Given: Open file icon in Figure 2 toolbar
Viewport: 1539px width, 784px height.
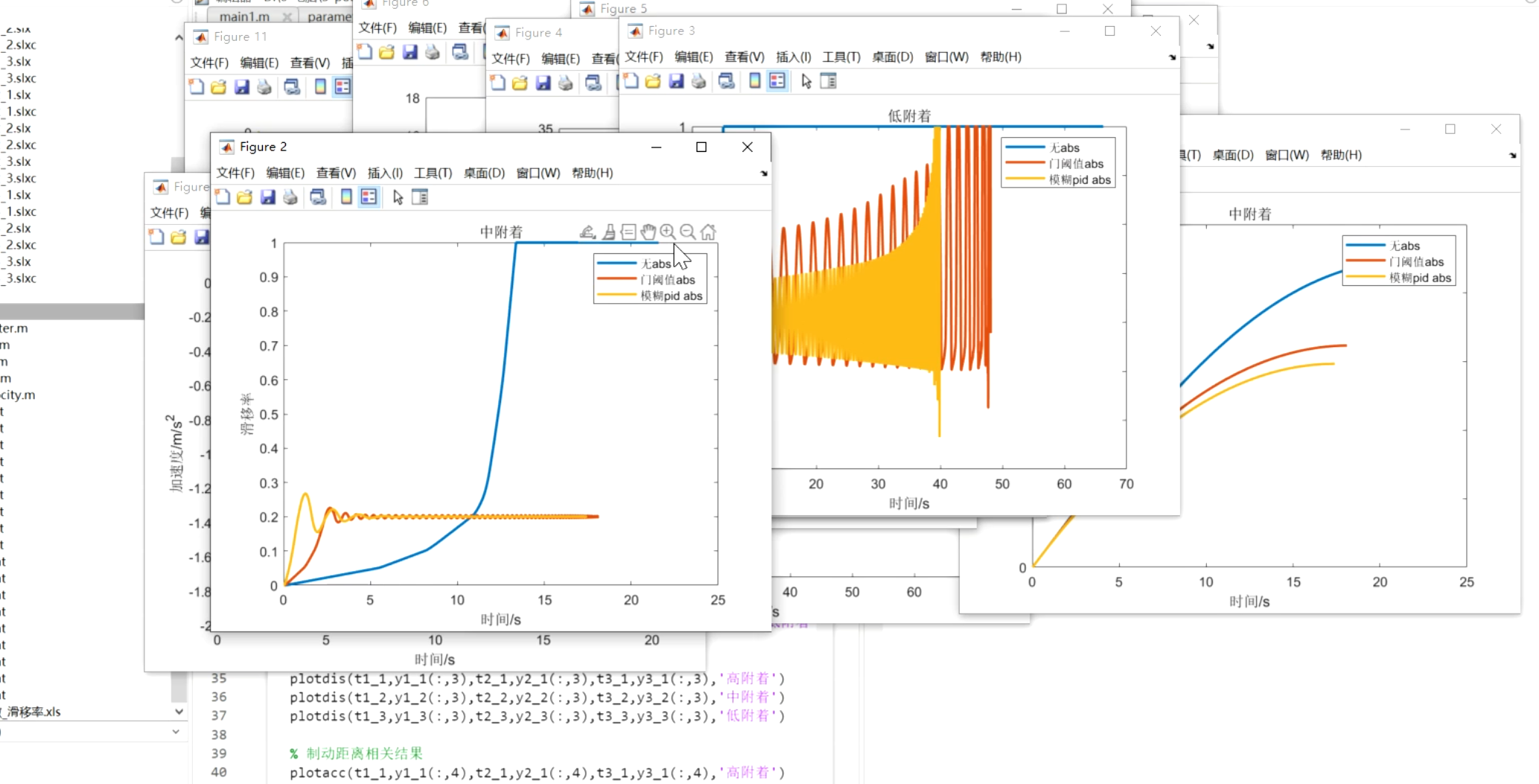Looking at the screenshot, I should (x=245, y=197).
